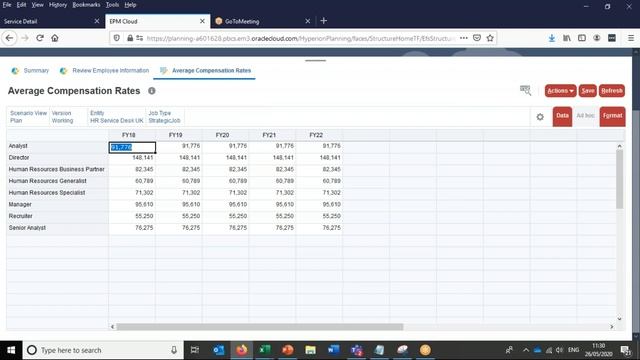Click the Format button
This screenshot has width=640, height=360.
tap(612, 116)
